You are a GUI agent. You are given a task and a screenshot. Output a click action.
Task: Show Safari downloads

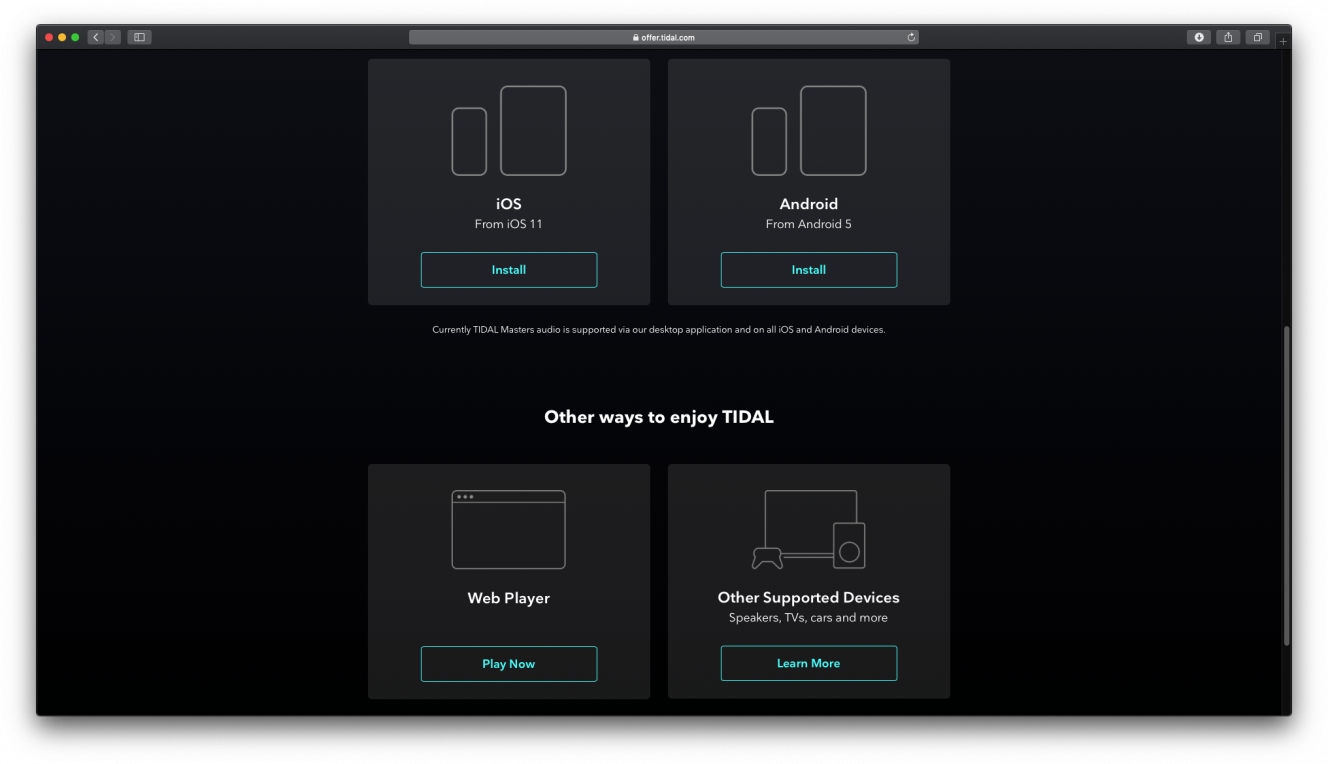click(x=1198, y=37)
